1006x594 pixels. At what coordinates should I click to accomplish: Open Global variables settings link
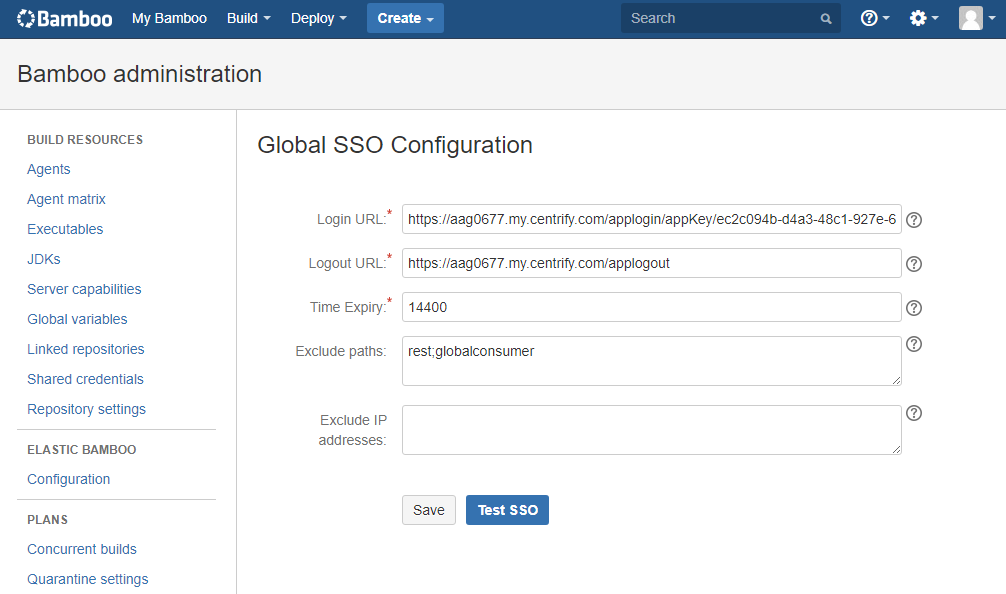point(77,319)
